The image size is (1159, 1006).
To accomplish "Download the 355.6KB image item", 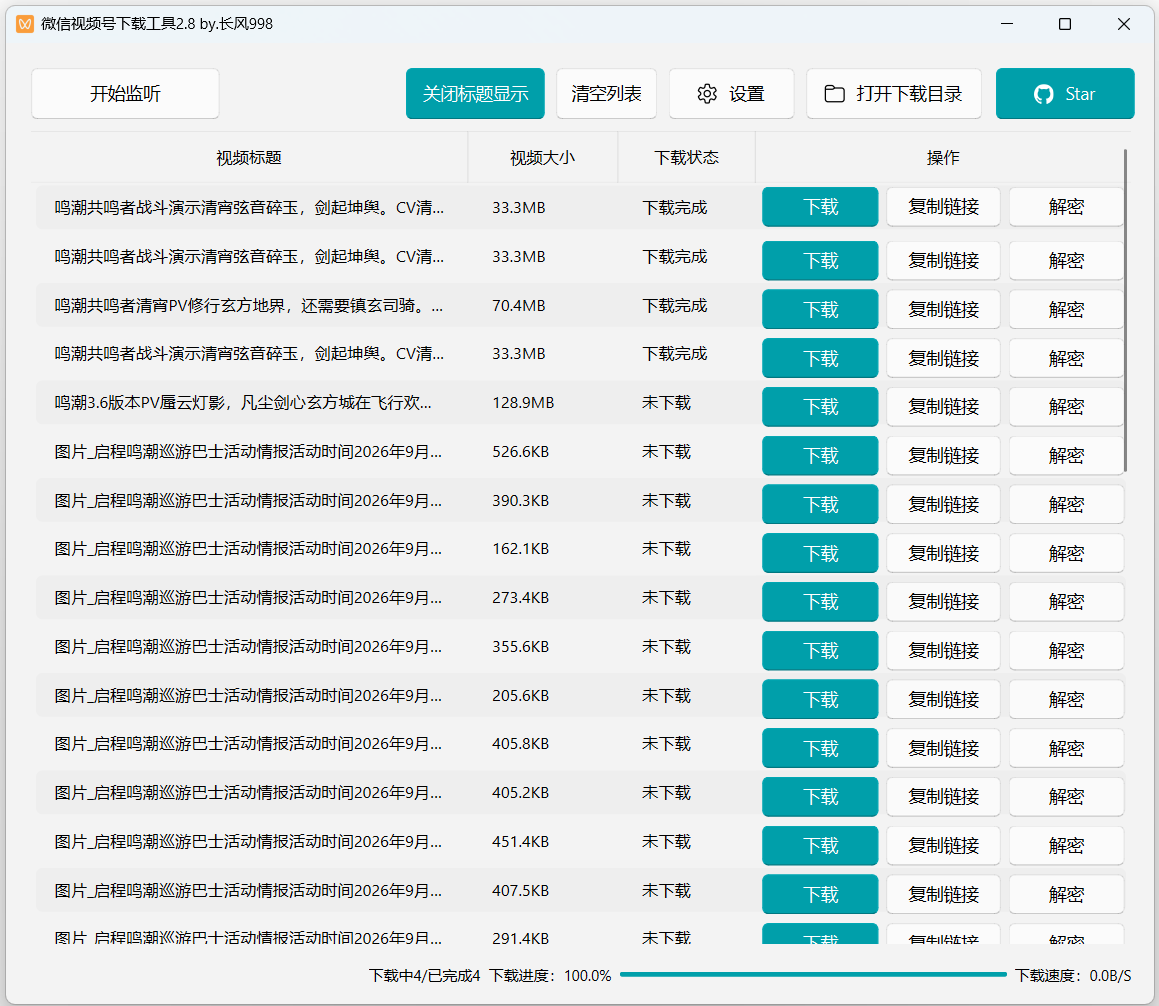I will point(820,650).
